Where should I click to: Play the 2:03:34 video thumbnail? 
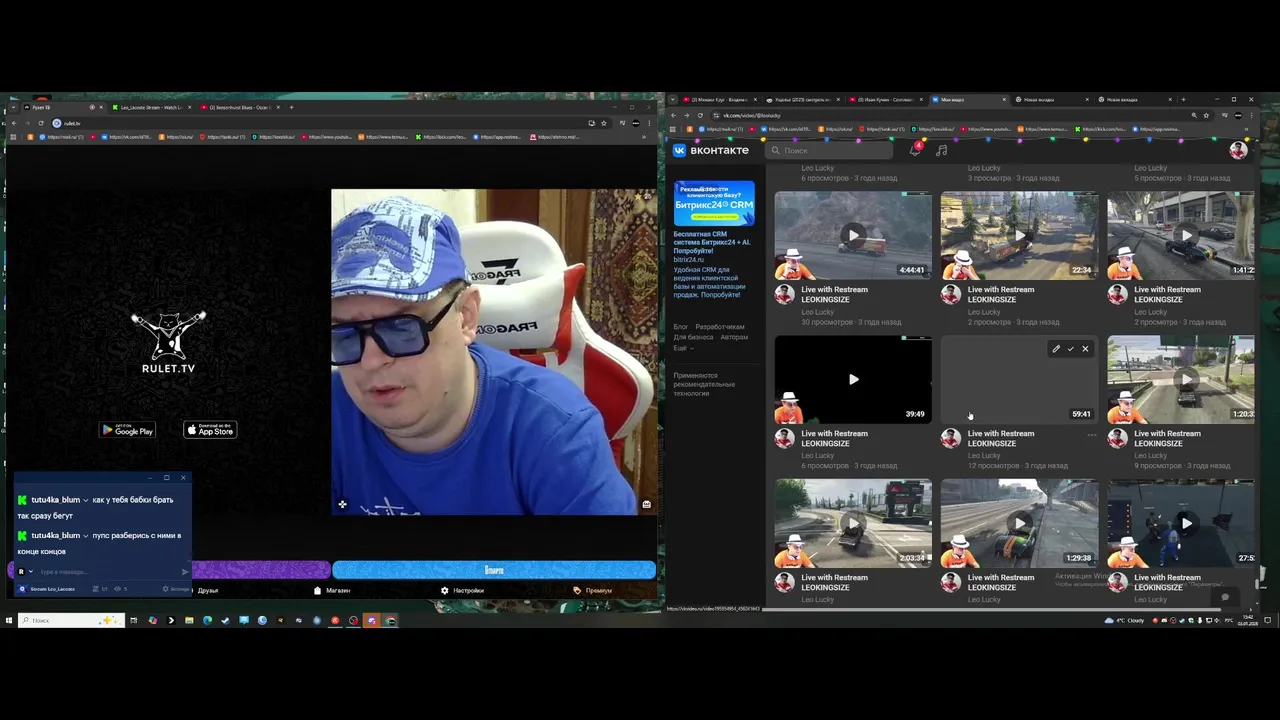coord(853,523)
